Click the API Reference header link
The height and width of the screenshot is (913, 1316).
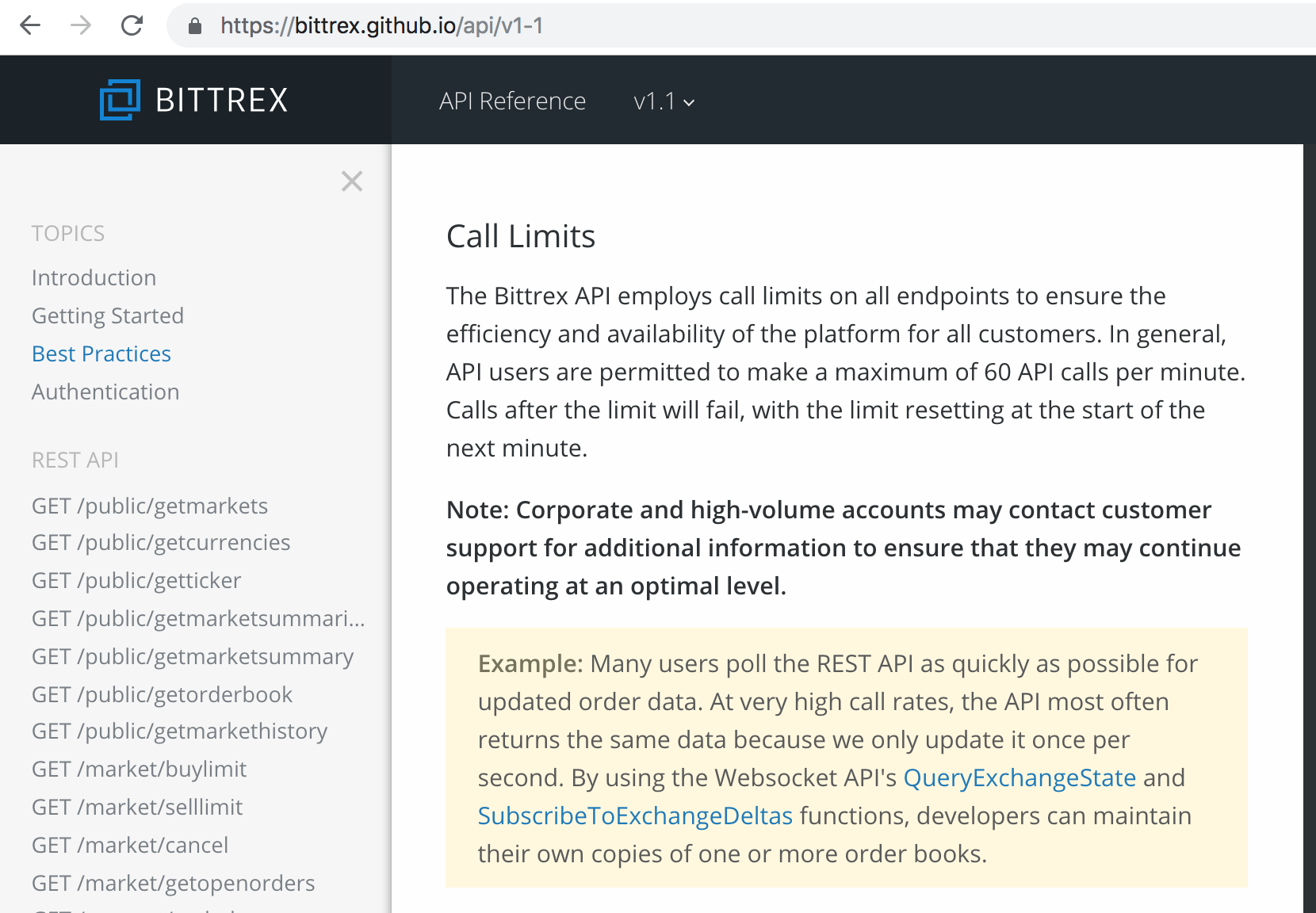[x=512, y=101]
